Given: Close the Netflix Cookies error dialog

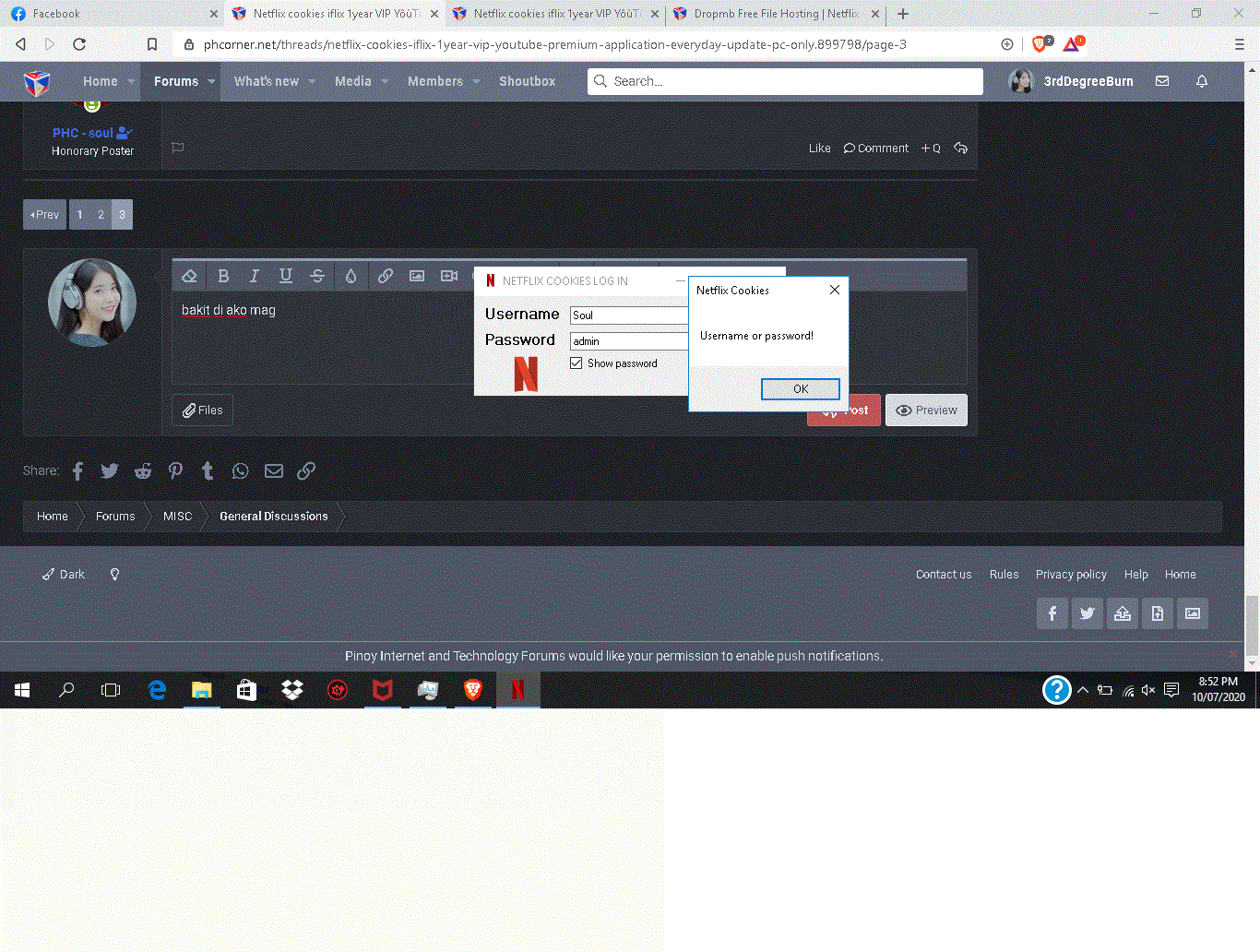Looking at the screenshot, I should [834, 290].
